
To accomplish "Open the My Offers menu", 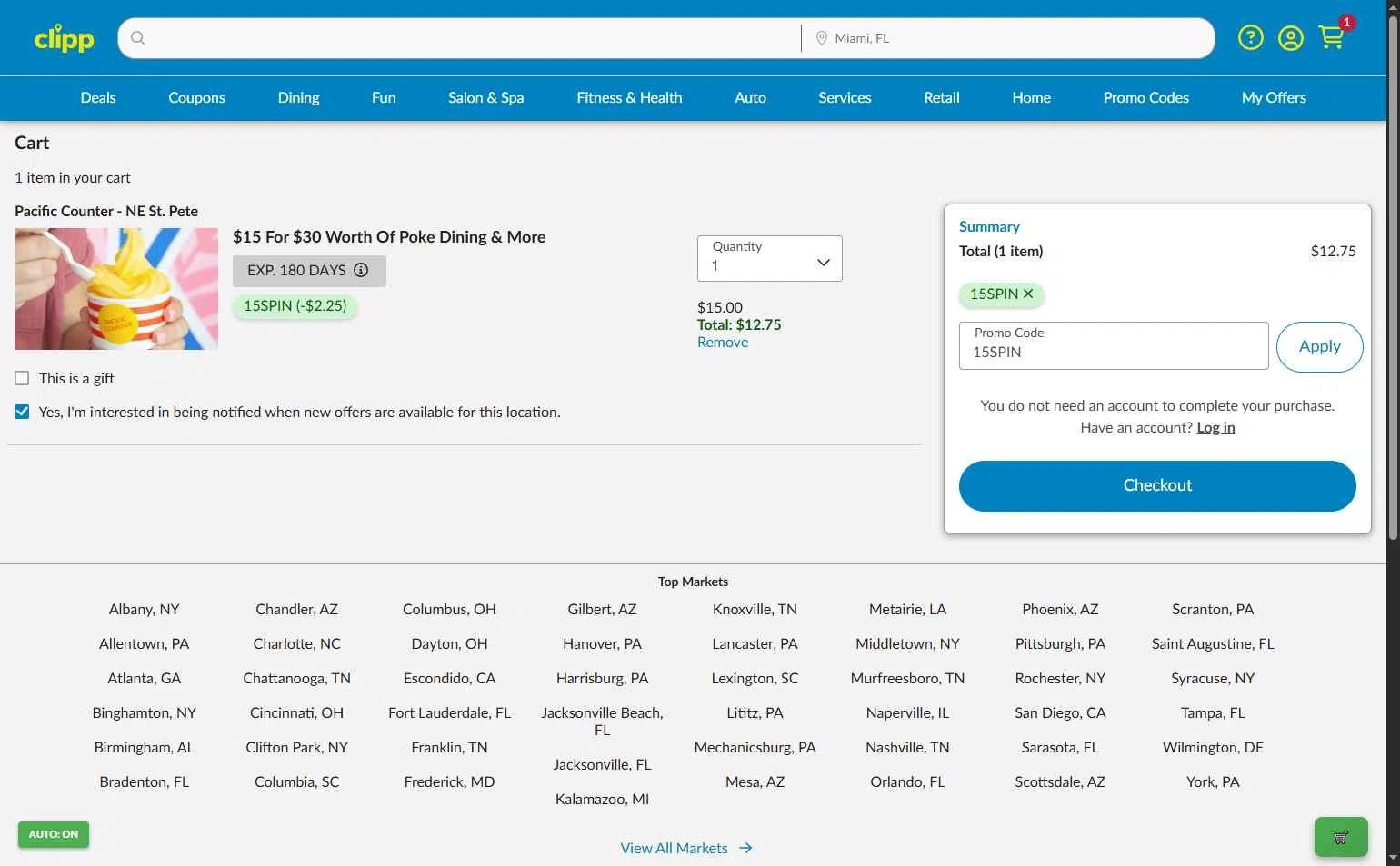I will 1274,97.
